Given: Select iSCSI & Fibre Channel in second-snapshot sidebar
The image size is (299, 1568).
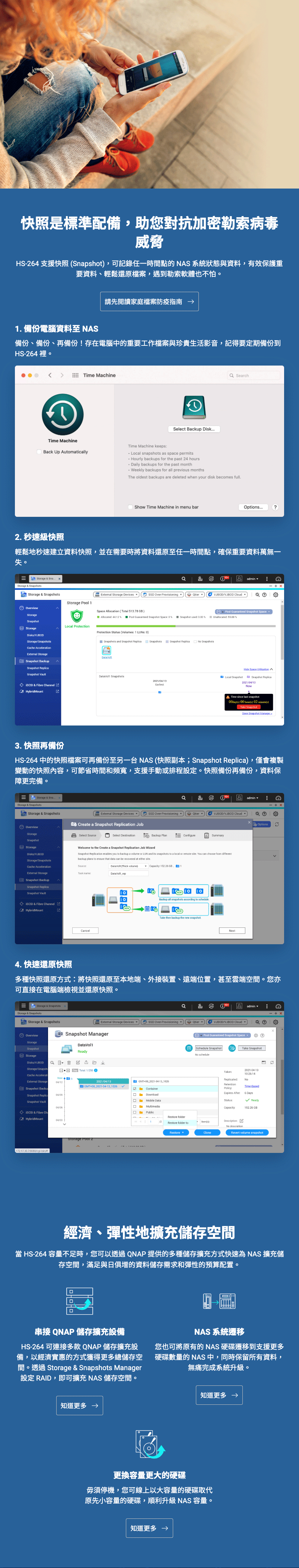Looking at the screenshot, I should coord(39,685).
